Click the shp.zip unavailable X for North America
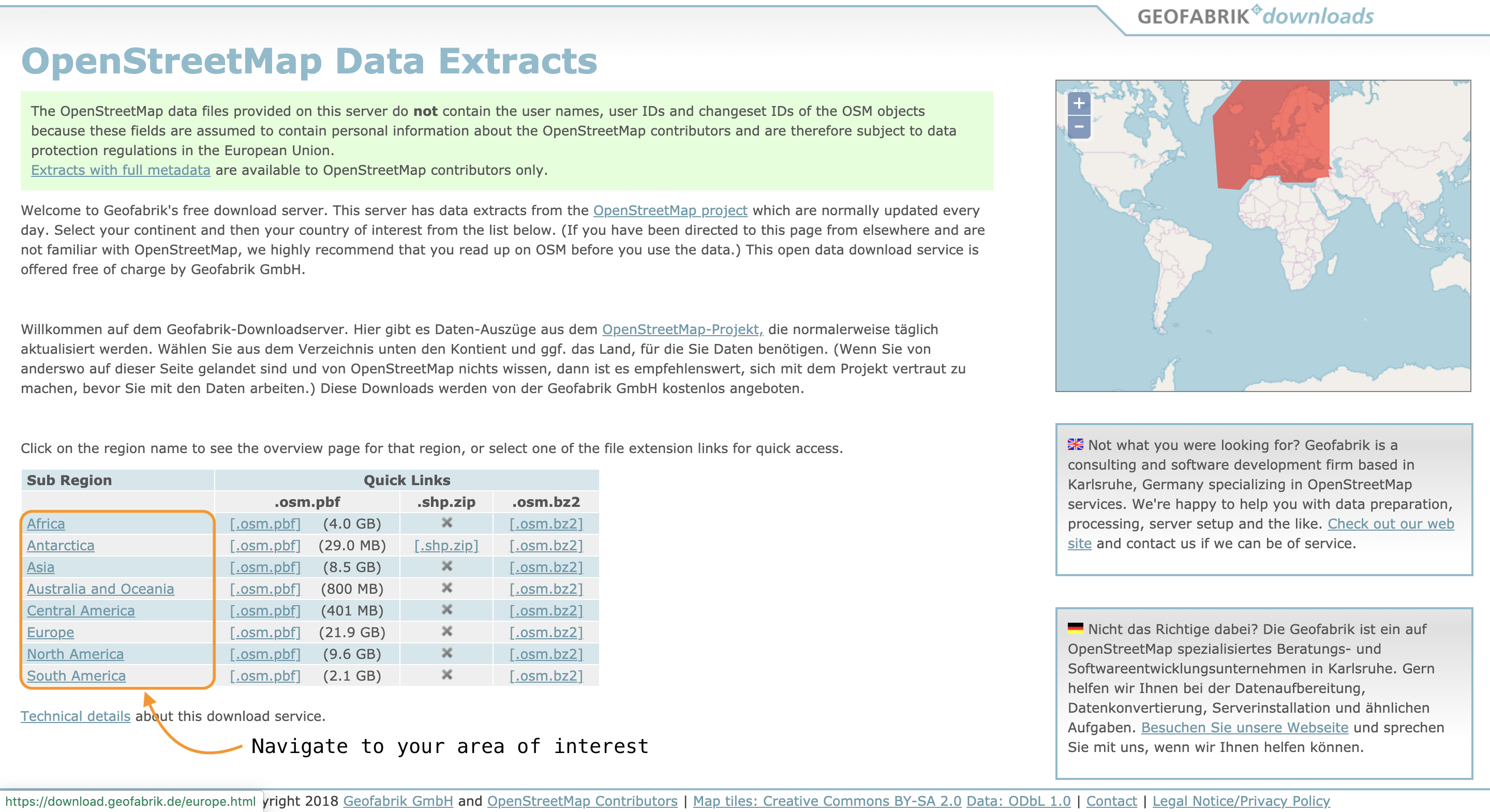1490x812 pixels. [x=446, y=653]
